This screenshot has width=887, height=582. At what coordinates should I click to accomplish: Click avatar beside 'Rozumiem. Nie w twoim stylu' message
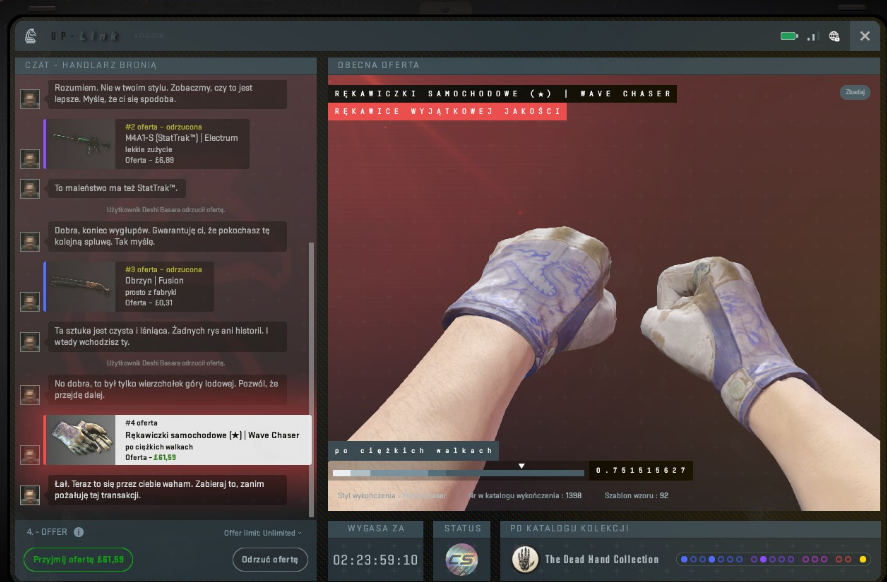(x=30, y=98)
